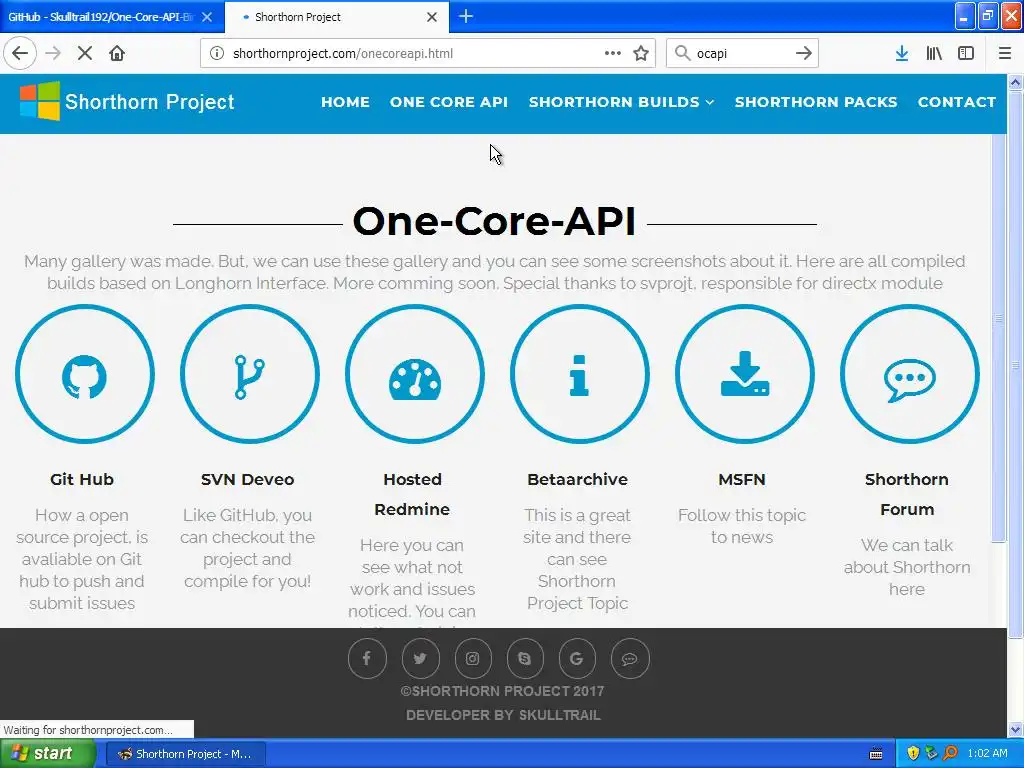Click the keyboard icon in the taskbar
This screenshot has width=1024, height=768.
[876, 754]
